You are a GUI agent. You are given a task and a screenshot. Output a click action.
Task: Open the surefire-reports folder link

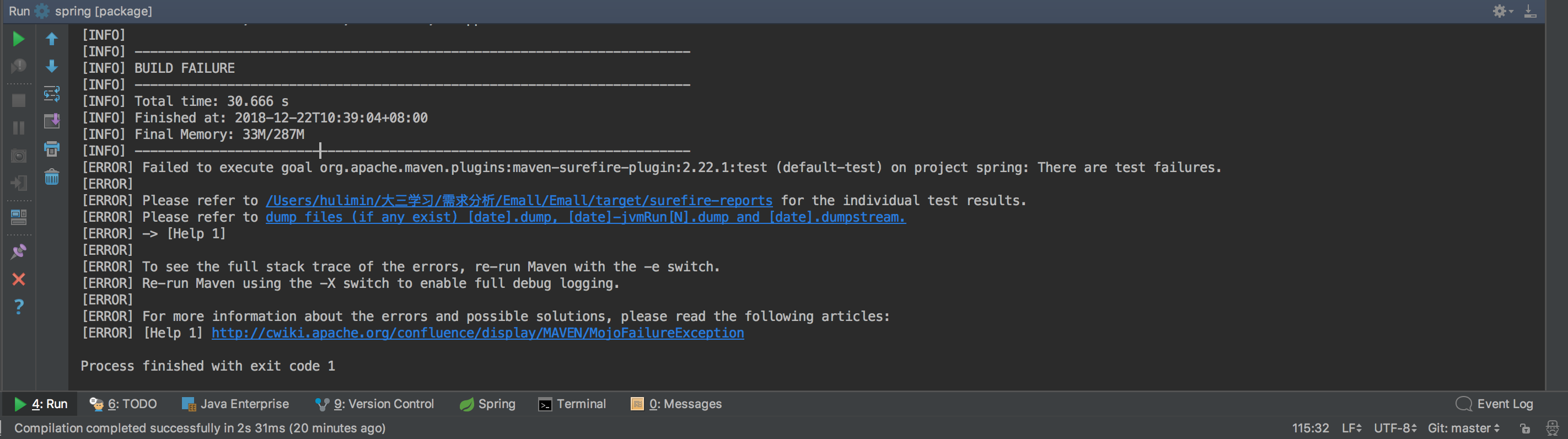pyautogui.click(x=519, y=200)
